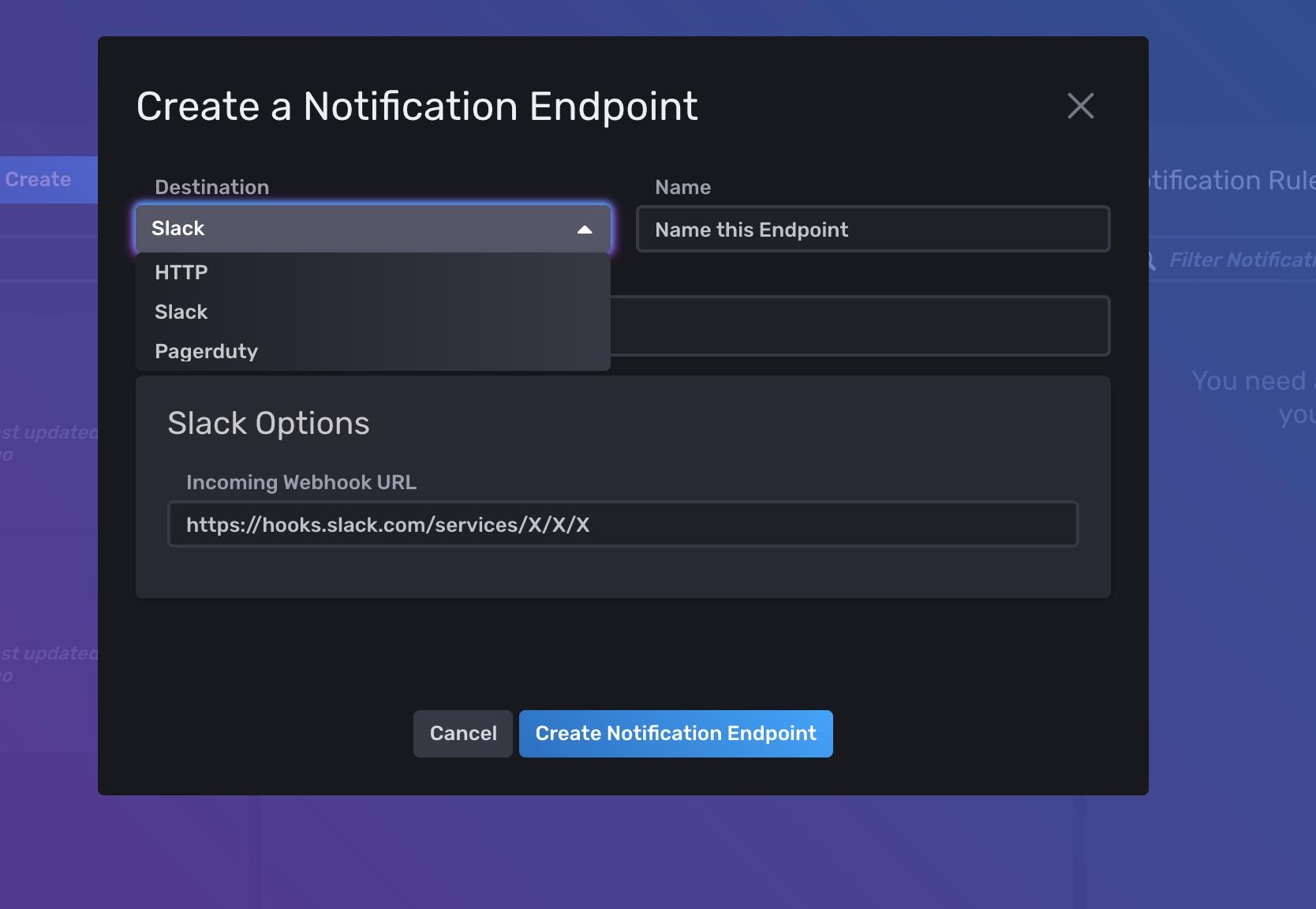Click the webhook URL placeholder text
Viewport: 1316px width, 909px height.
coord(387,524)
